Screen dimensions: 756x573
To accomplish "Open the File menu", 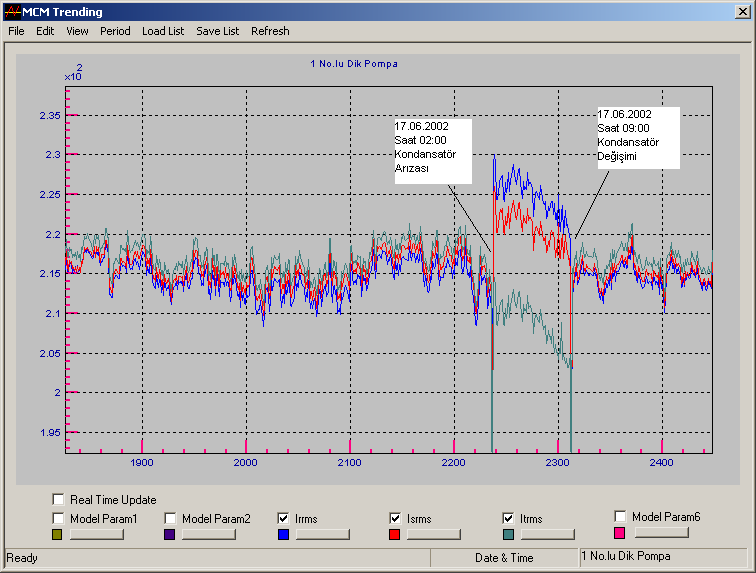I will (x=16, y=31).
